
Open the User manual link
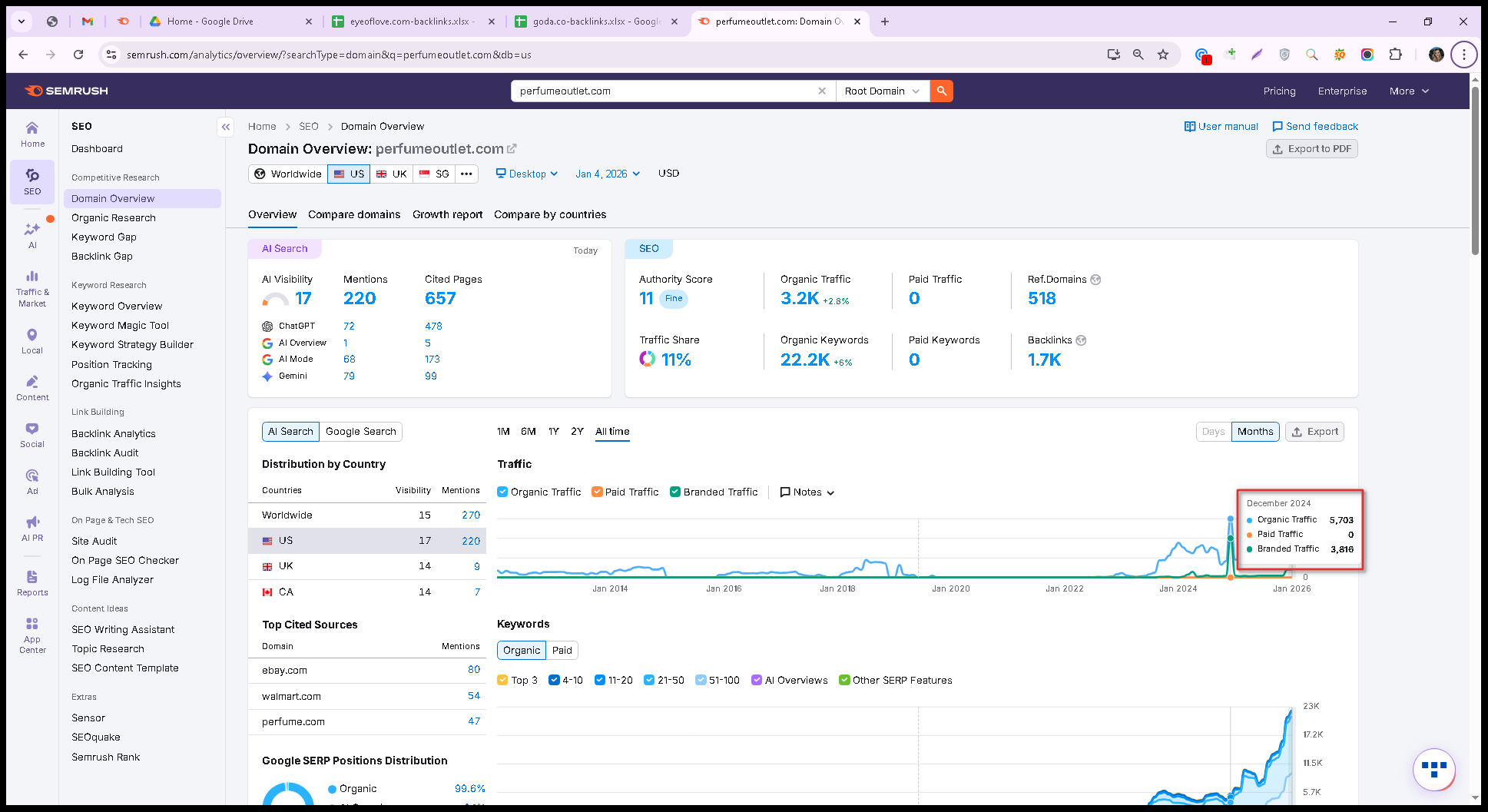point(1221,127)
